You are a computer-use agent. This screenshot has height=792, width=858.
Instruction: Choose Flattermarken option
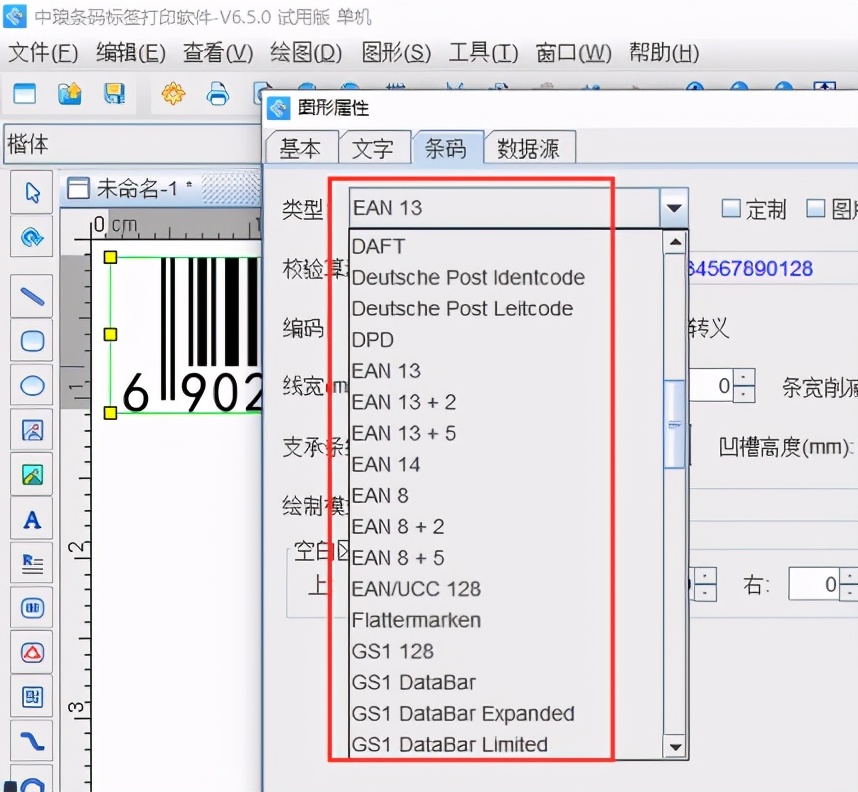coord(506,621)
